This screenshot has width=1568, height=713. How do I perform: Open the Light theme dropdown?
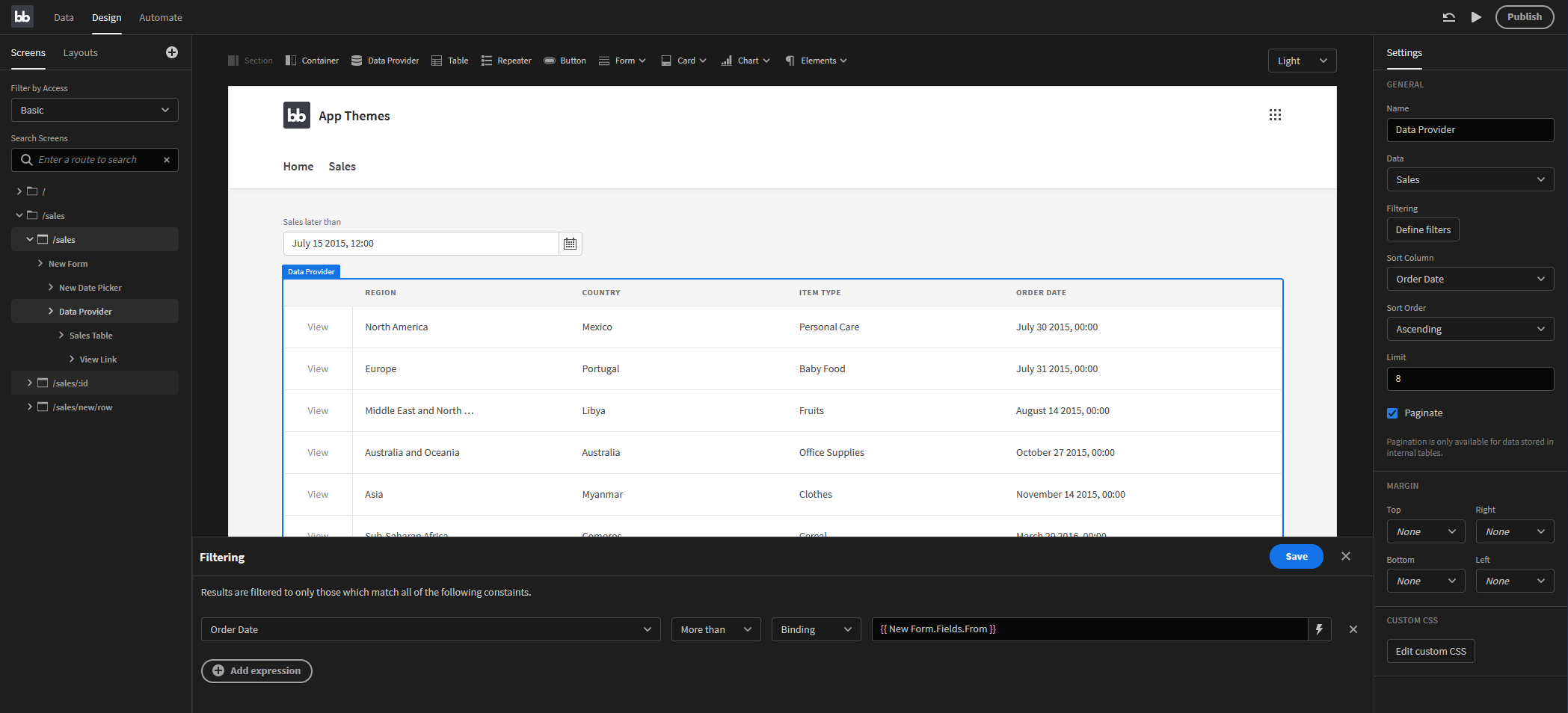(1302, 61)
